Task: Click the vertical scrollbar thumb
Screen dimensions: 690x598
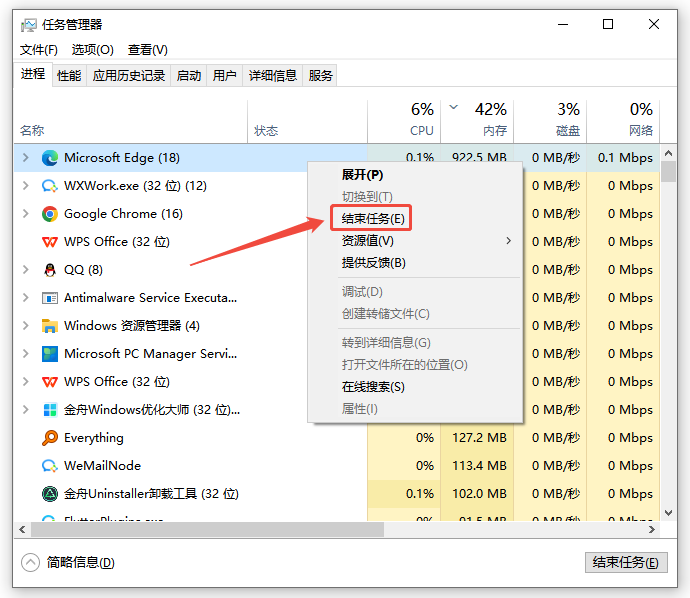Action: click(668, 172)
